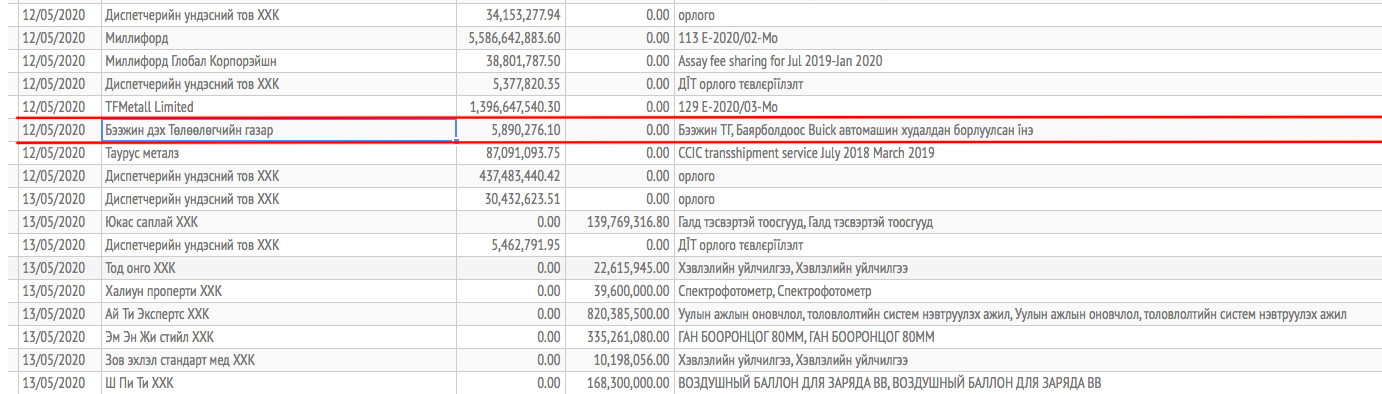Click the Таурус металз name cell
The width and height of the screenshot is (1382, 394).
(x=278, y=153)
